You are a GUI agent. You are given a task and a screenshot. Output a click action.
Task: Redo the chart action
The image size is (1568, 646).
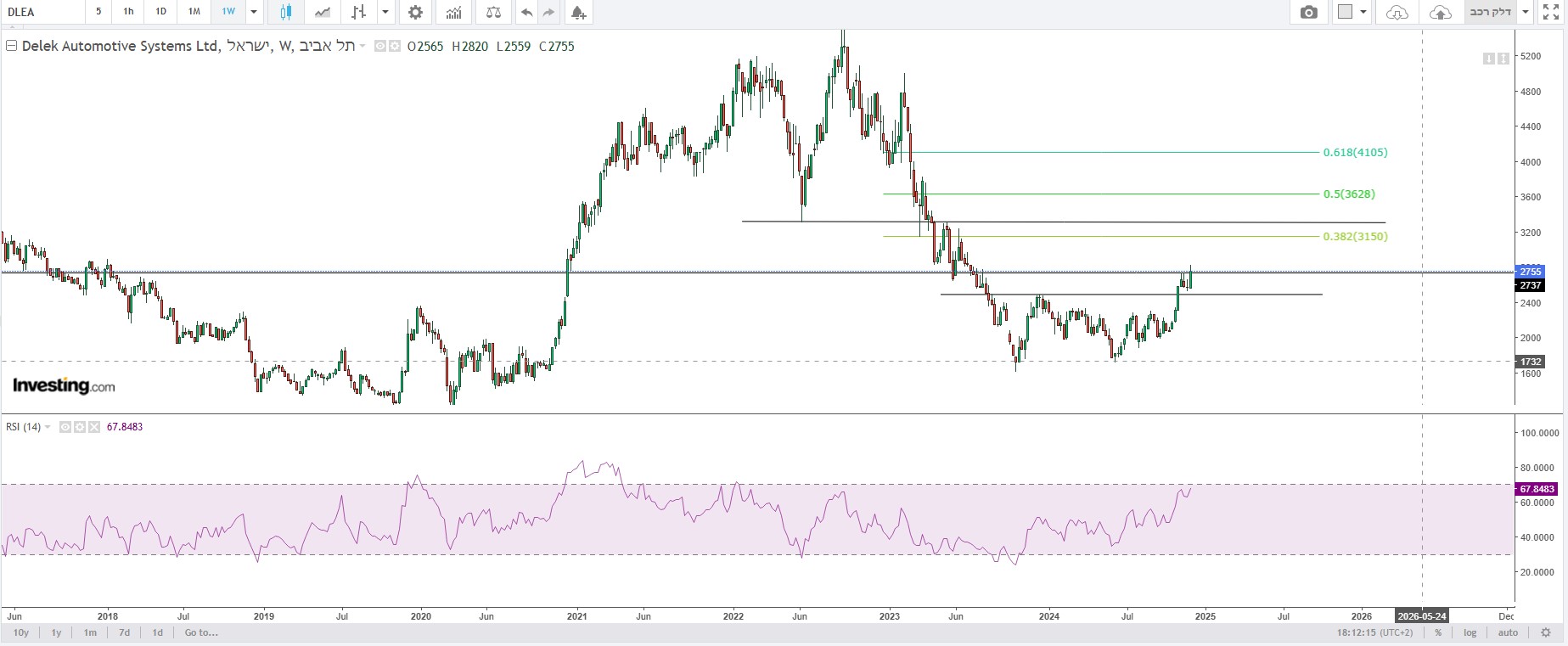(548, 12)
